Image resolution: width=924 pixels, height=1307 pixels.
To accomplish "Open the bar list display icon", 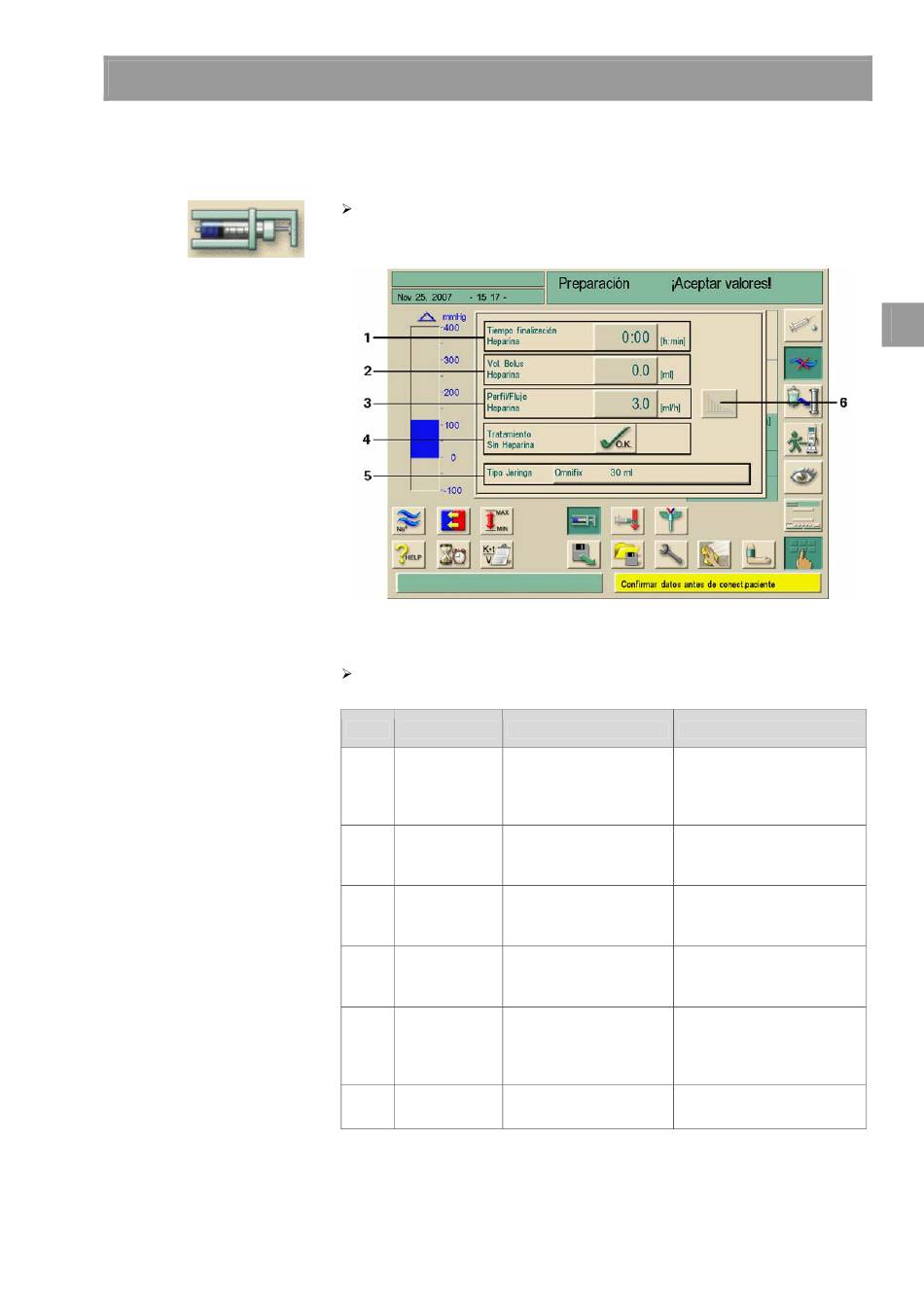I will [x=803, y=515].
